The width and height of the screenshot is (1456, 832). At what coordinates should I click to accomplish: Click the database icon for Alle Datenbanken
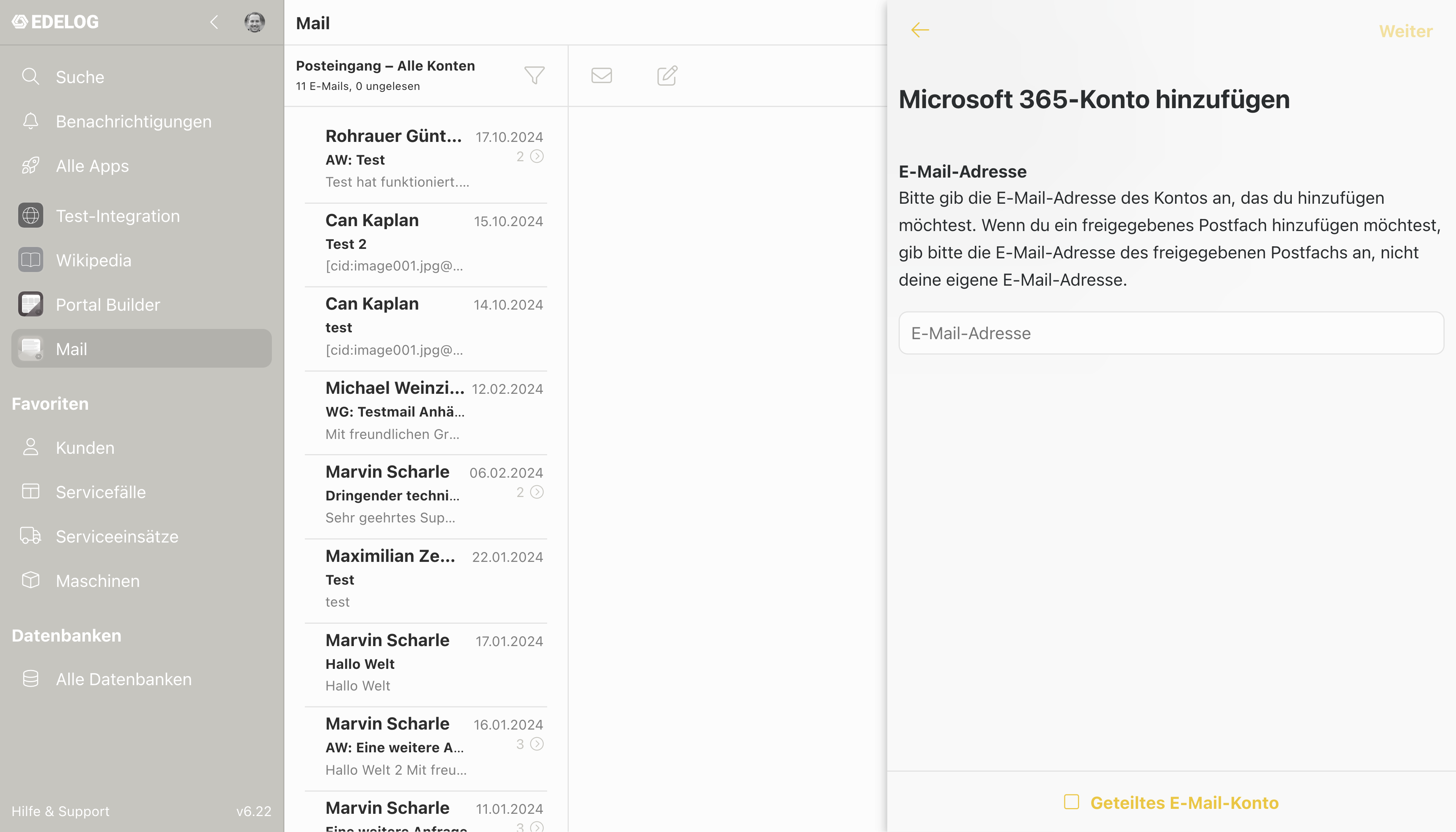pos(30,678)
